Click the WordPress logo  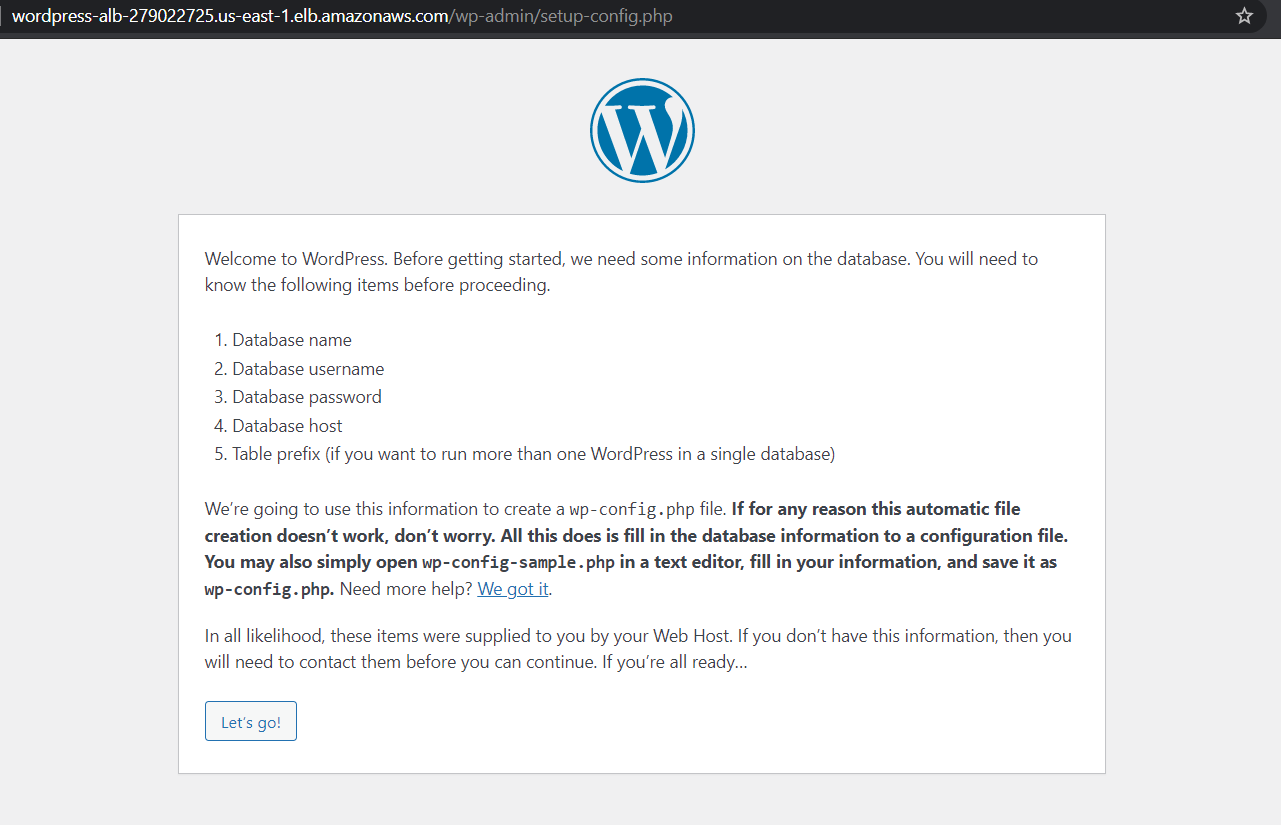click(642, 130)
